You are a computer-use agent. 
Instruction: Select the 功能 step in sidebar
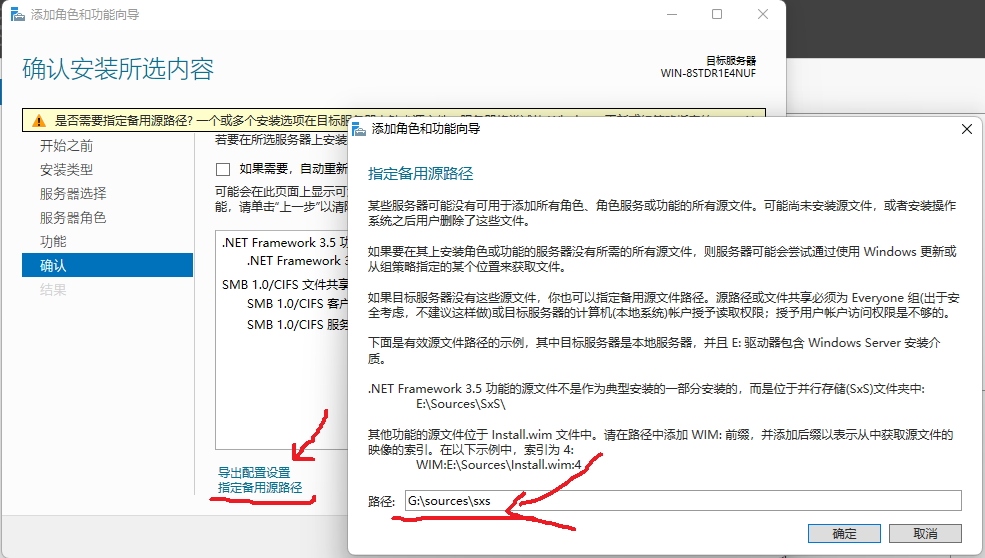[x=53, y=242]
